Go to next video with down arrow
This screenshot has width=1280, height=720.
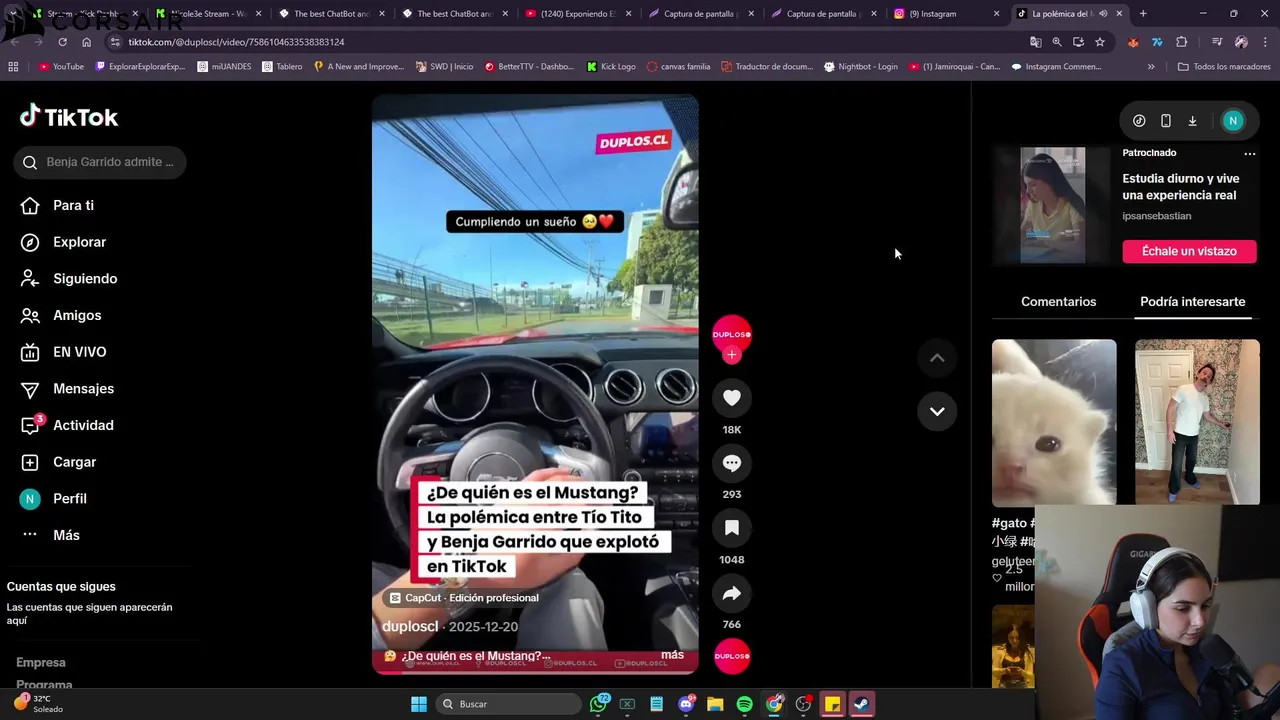click(937, 411)
